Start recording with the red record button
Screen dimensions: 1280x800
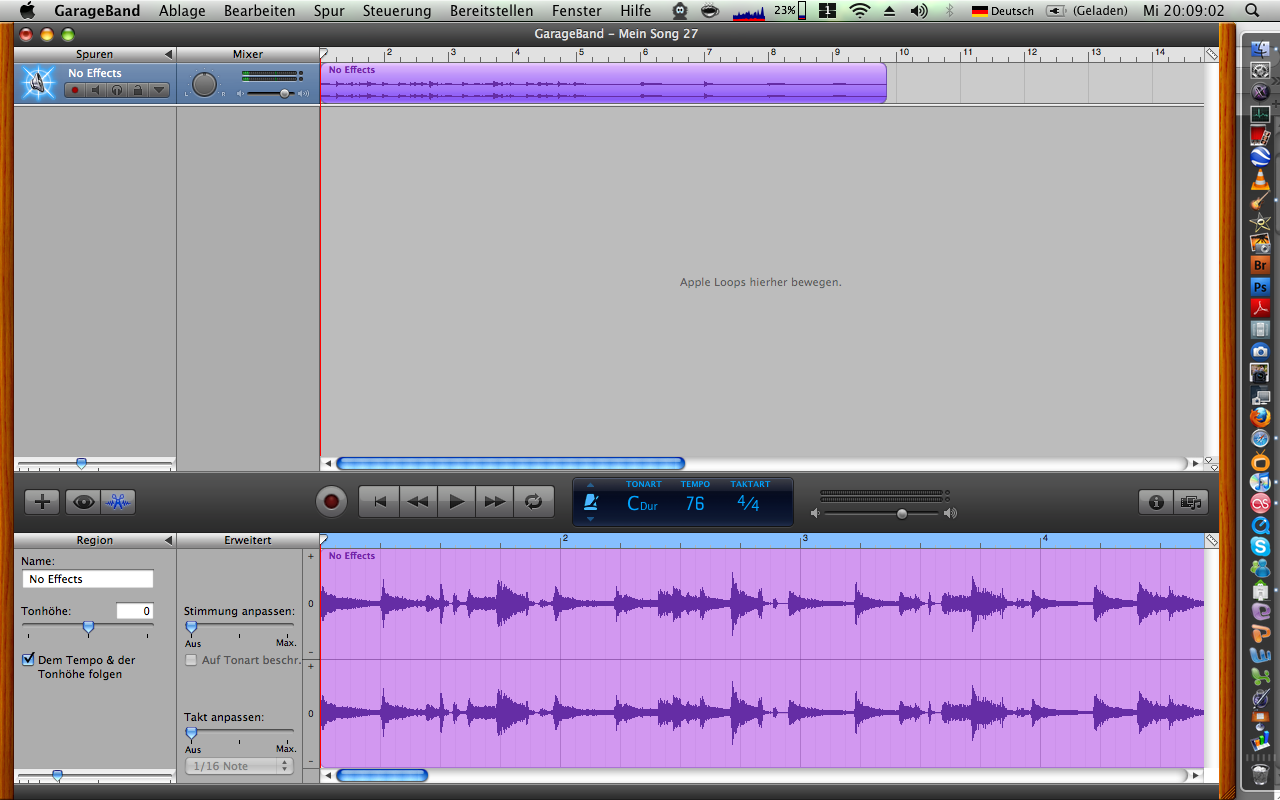[331, 501]
